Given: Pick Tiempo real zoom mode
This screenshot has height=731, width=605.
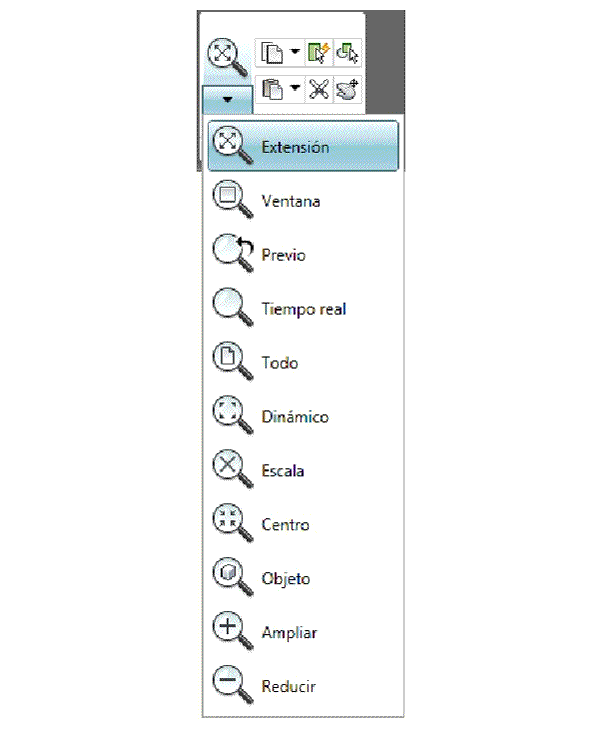Looking at the screenshot, I should pos(303,309).
